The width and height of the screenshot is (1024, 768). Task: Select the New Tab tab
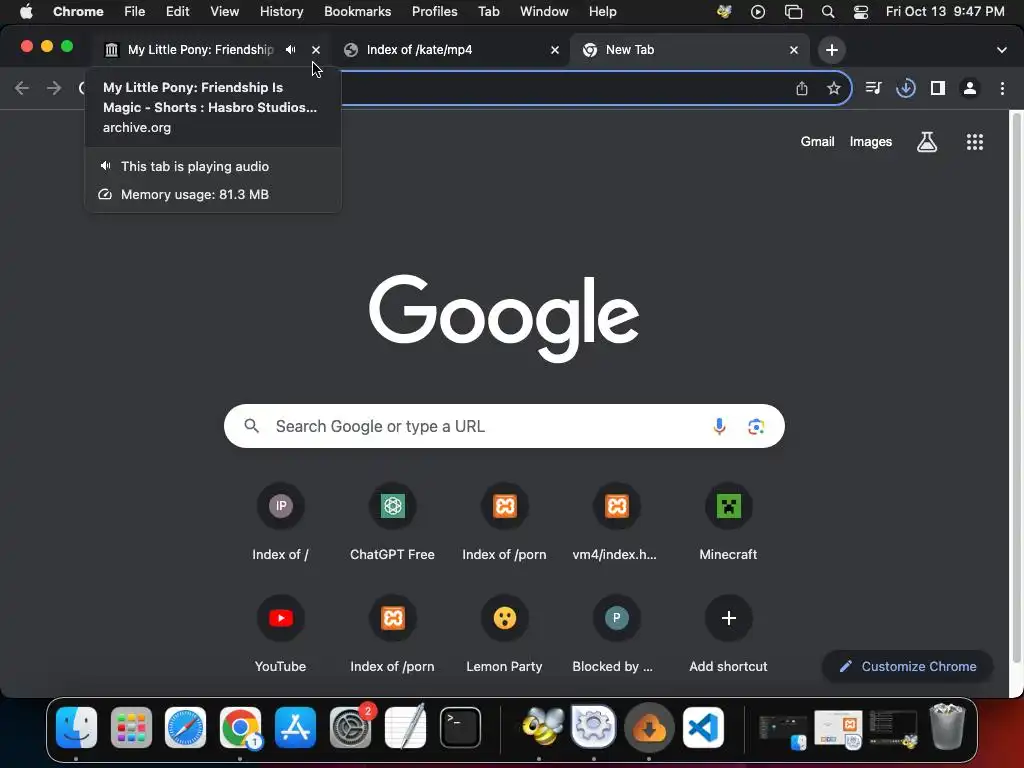coord(688,50)
